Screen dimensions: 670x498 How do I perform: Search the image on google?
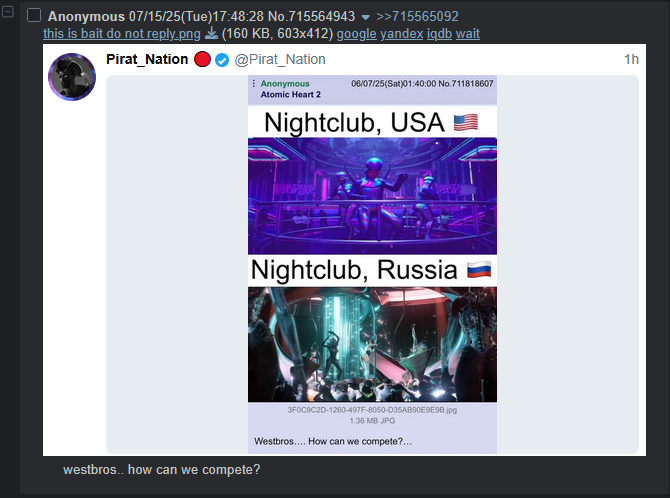(x=356, y=34)
